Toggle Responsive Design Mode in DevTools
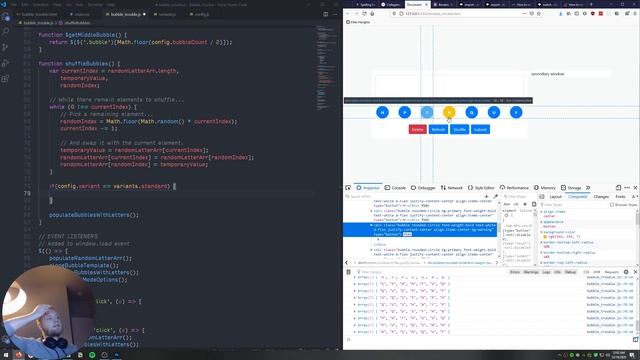The height and width of the screenshot is (360, 640). pyautogui.click(x=618, y=188)
